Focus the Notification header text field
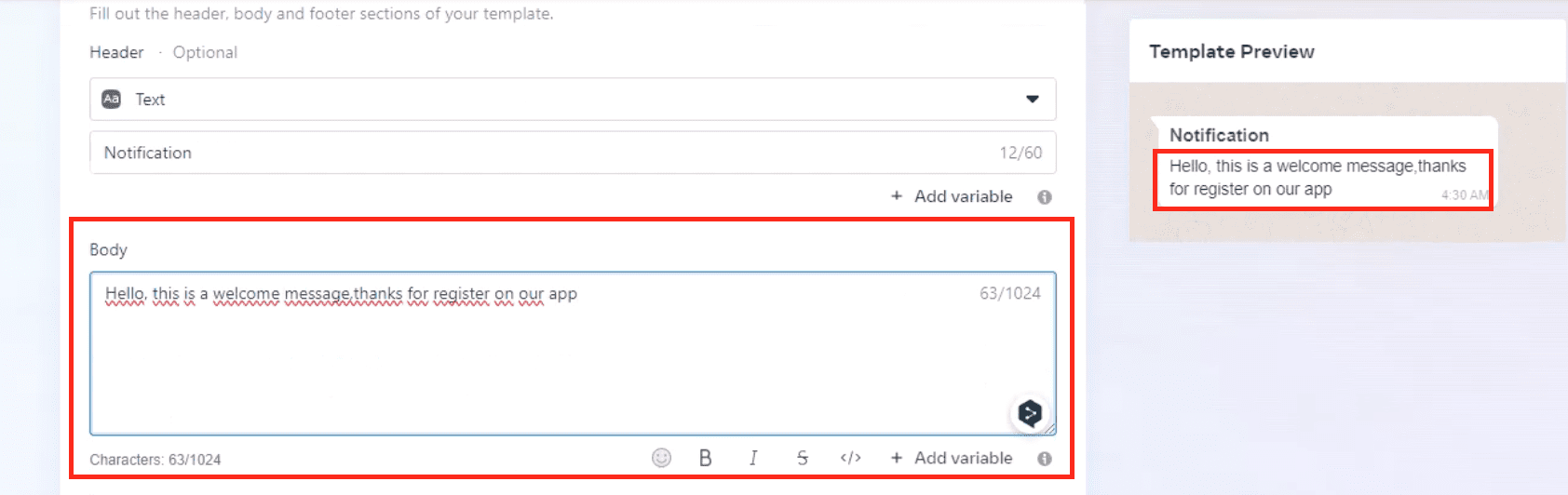The image size is (1568, 495). tap(540, 153)
